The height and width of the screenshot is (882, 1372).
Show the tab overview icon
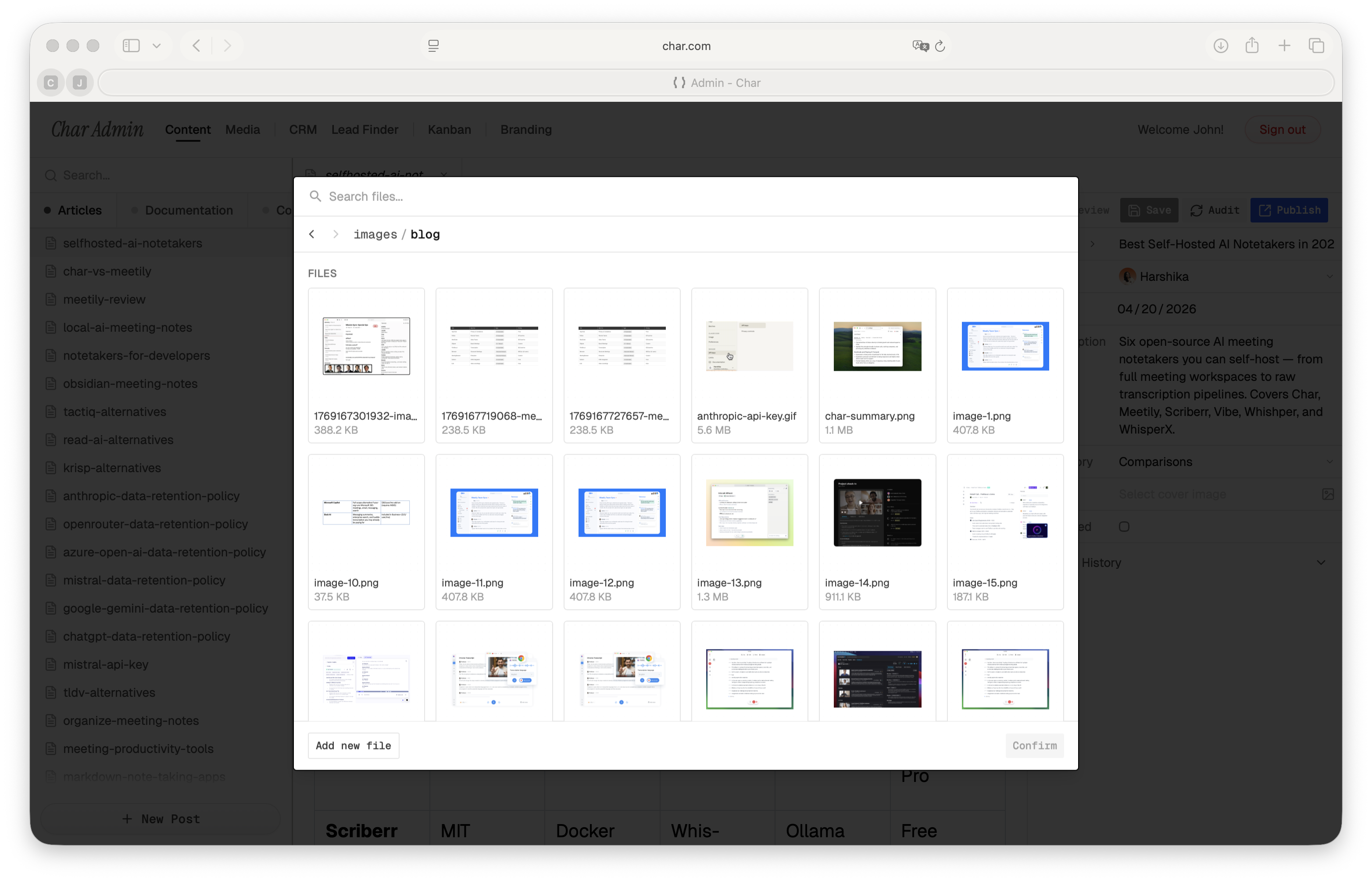click(x=1316, y=45)
